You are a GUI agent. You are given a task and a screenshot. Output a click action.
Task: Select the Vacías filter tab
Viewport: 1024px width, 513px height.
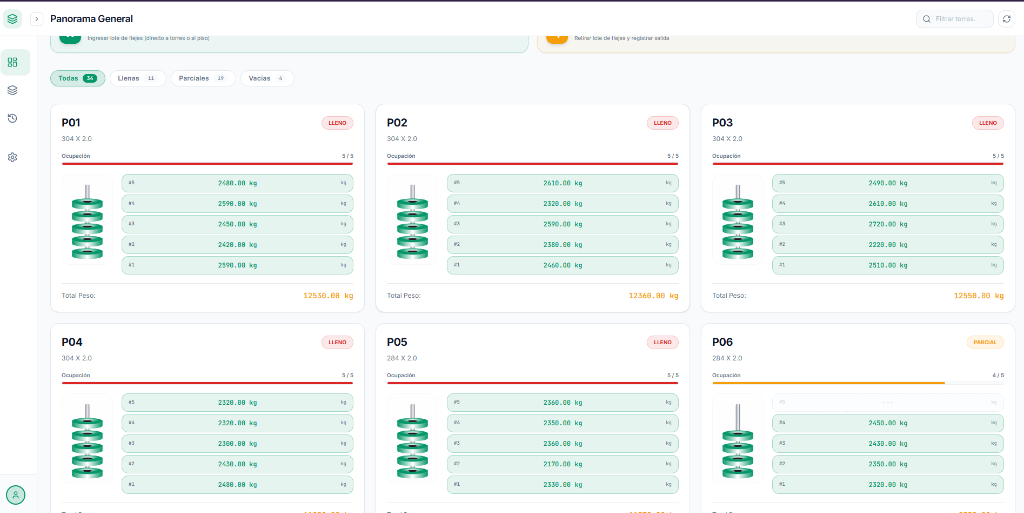pos(267,78)
